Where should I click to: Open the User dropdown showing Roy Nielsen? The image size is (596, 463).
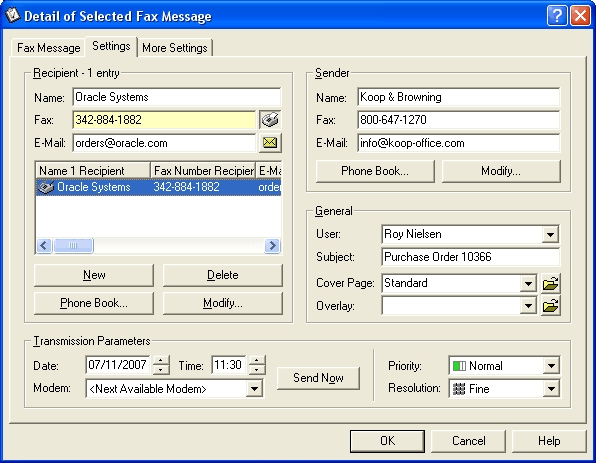click(x=550, y=234)
